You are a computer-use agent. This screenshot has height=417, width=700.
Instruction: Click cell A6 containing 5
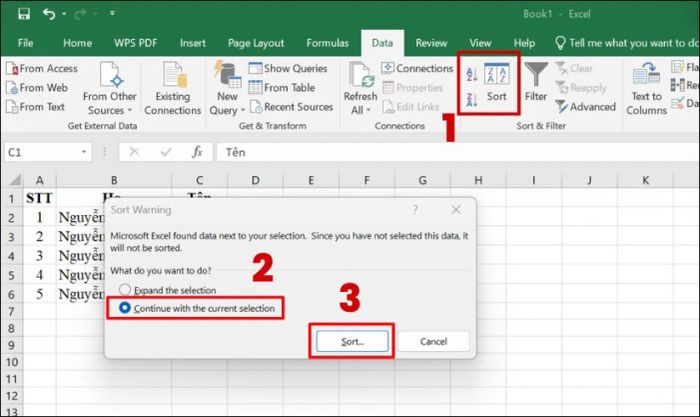pos(40,294)
